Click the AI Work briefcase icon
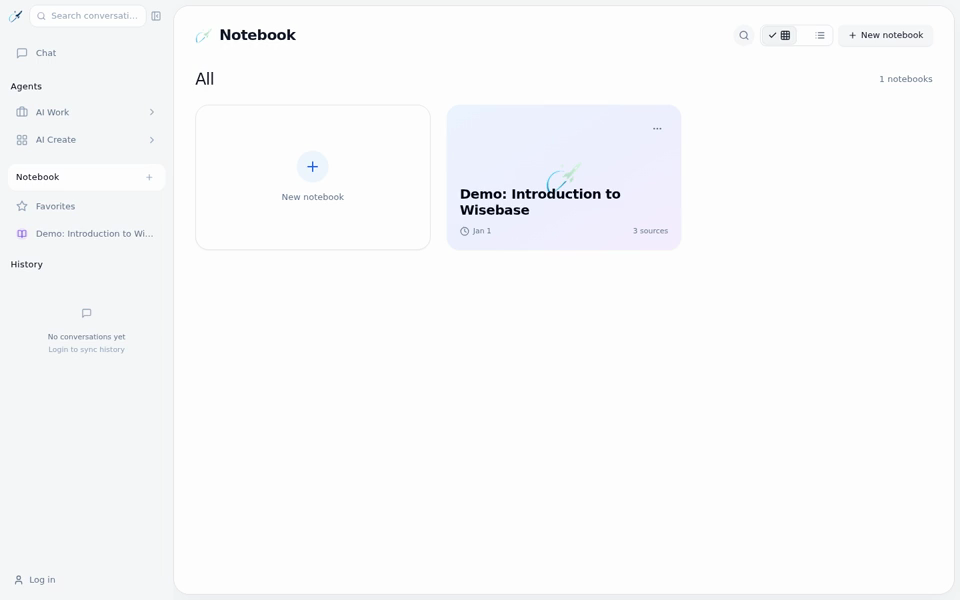The height and width of the screenshot is (600, 960). pos(22,112)
